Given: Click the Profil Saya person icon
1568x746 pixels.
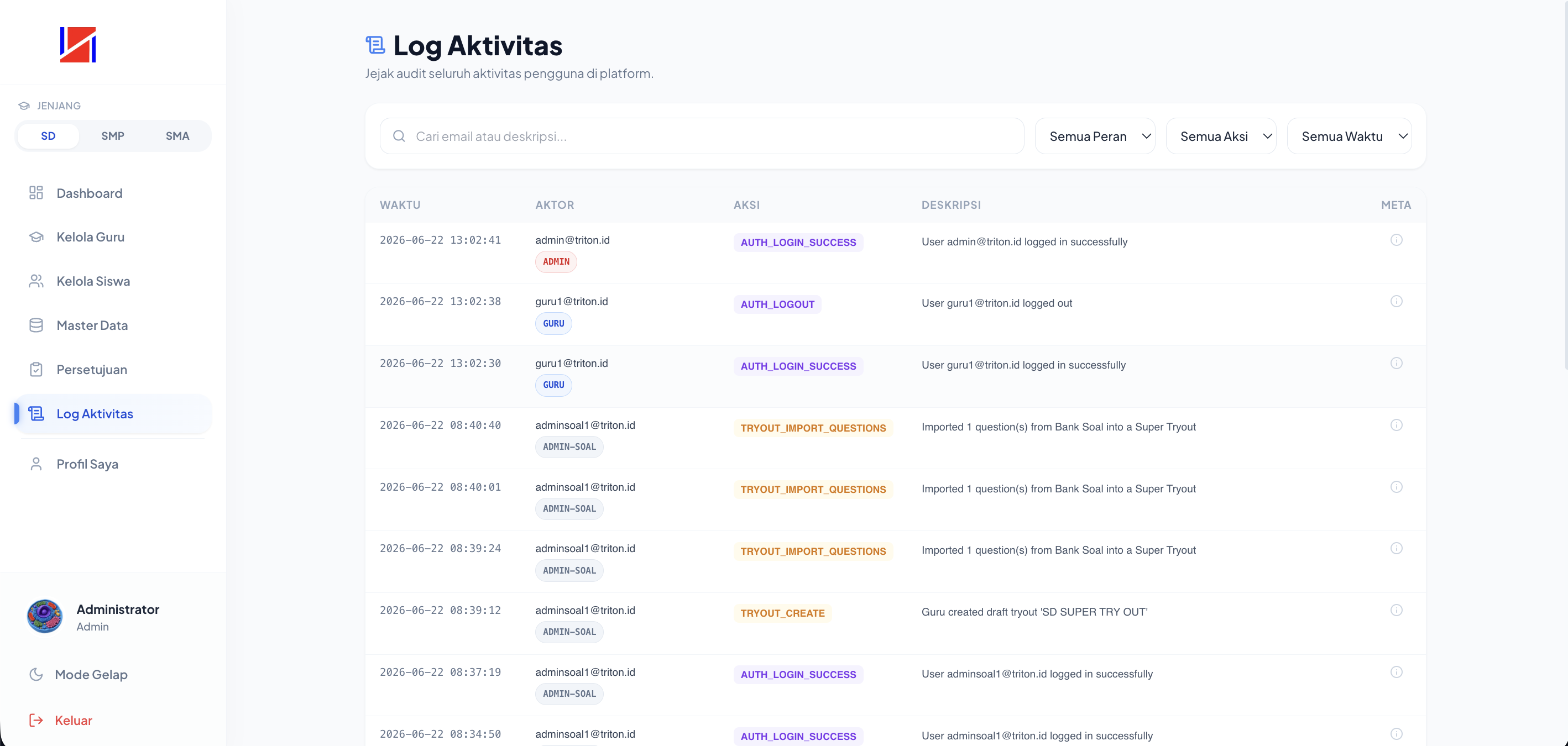Looking at the screenshot, I should [36, 464].
